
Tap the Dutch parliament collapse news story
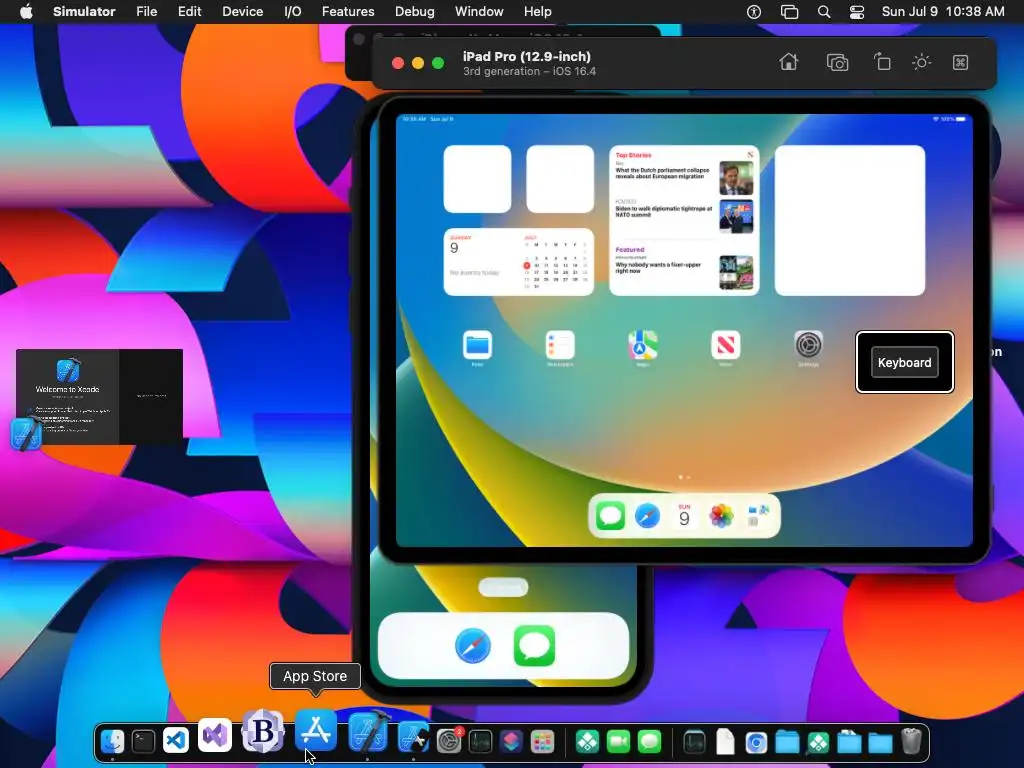[x=684, y=177]
